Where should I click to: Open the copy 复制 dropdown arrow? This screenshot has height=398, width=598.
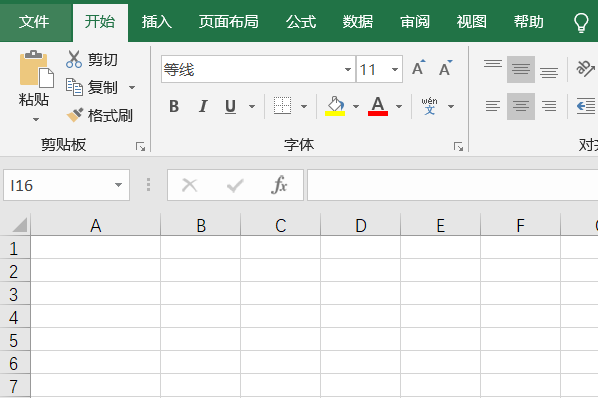pyautogui.click(x=132, y=87)
